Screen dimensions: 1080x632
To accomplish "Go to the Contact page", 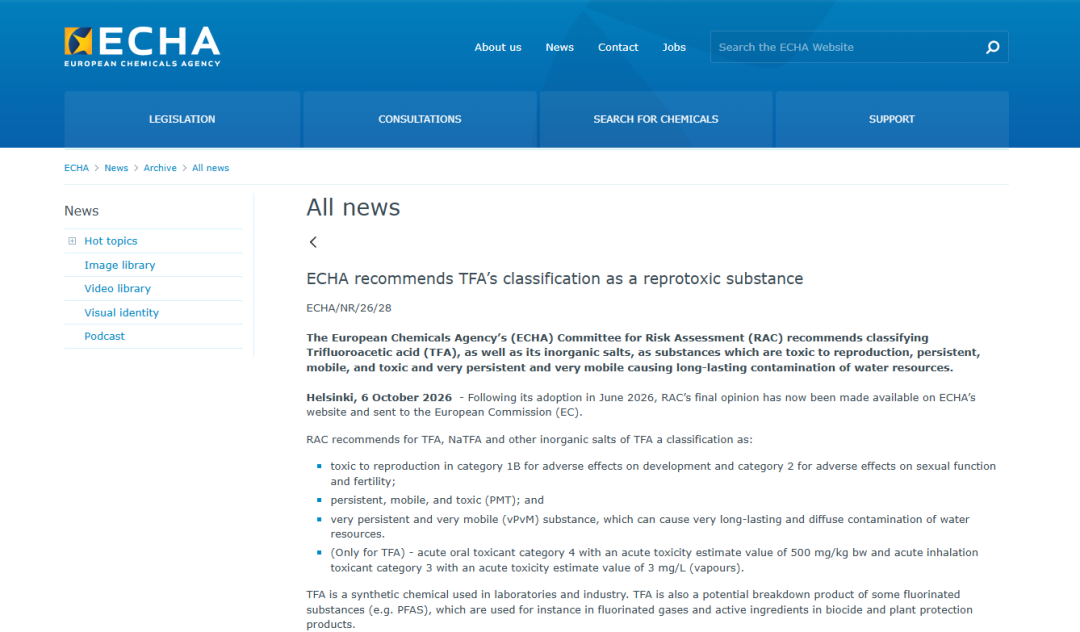I will pyautogui.click(x=618, y=48).
